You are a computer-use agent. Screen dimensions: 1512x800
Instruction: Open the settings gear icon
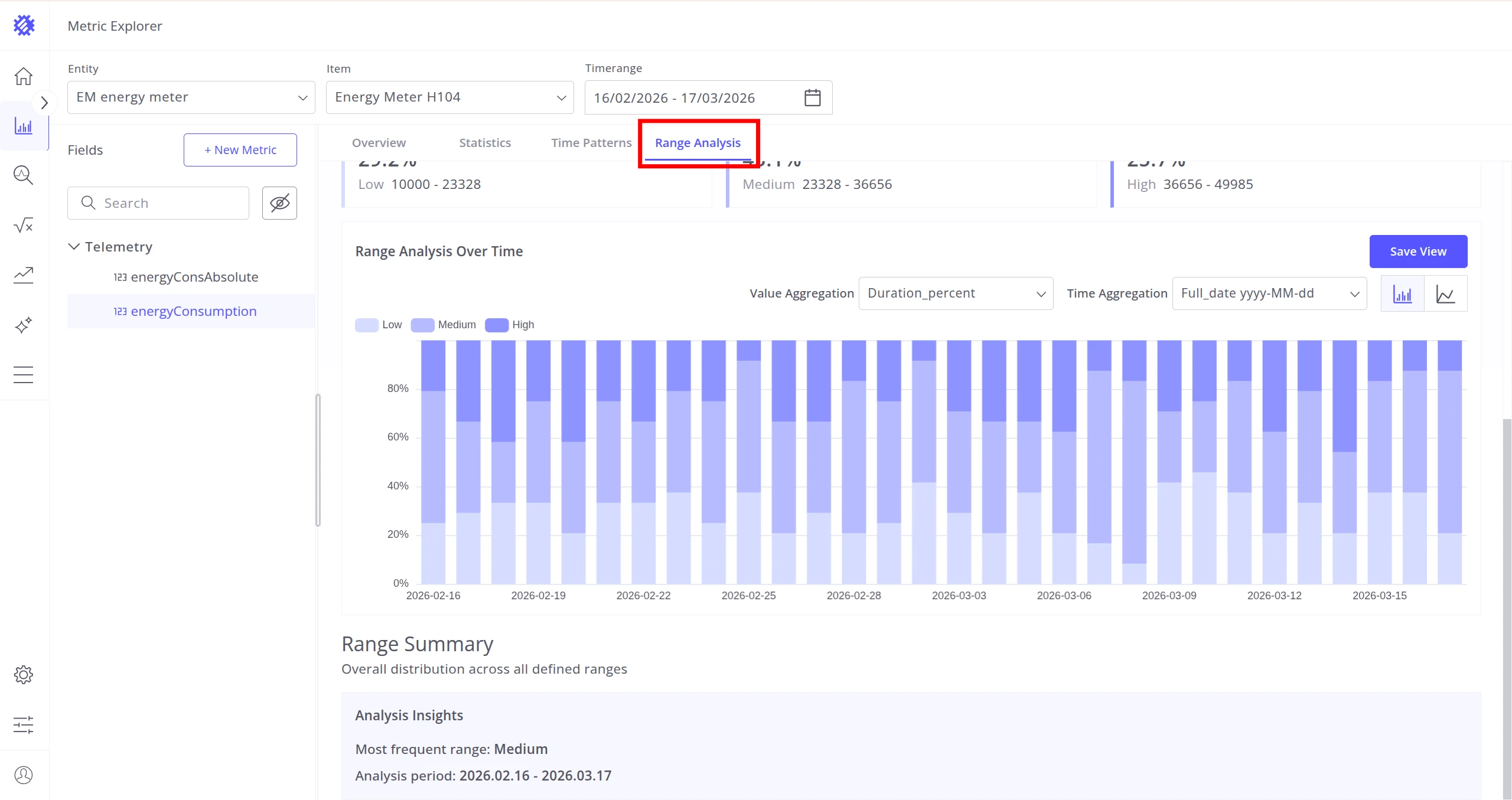24,675
